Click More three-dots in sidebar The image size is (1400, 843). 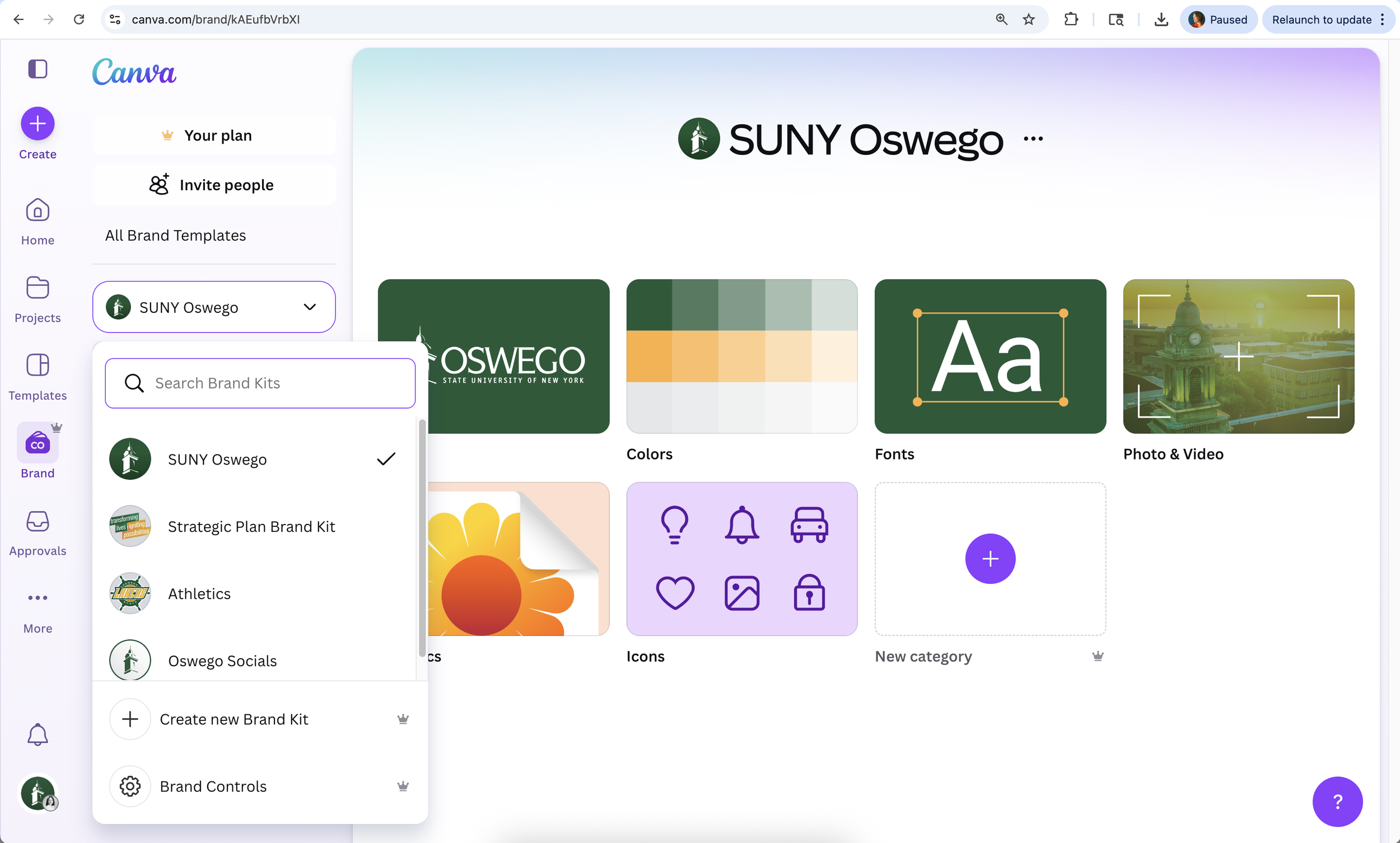(38, 598)
